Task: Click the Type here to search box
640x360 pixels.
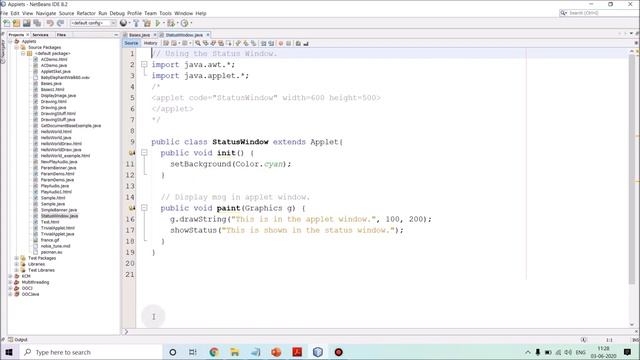Action: 91,352
